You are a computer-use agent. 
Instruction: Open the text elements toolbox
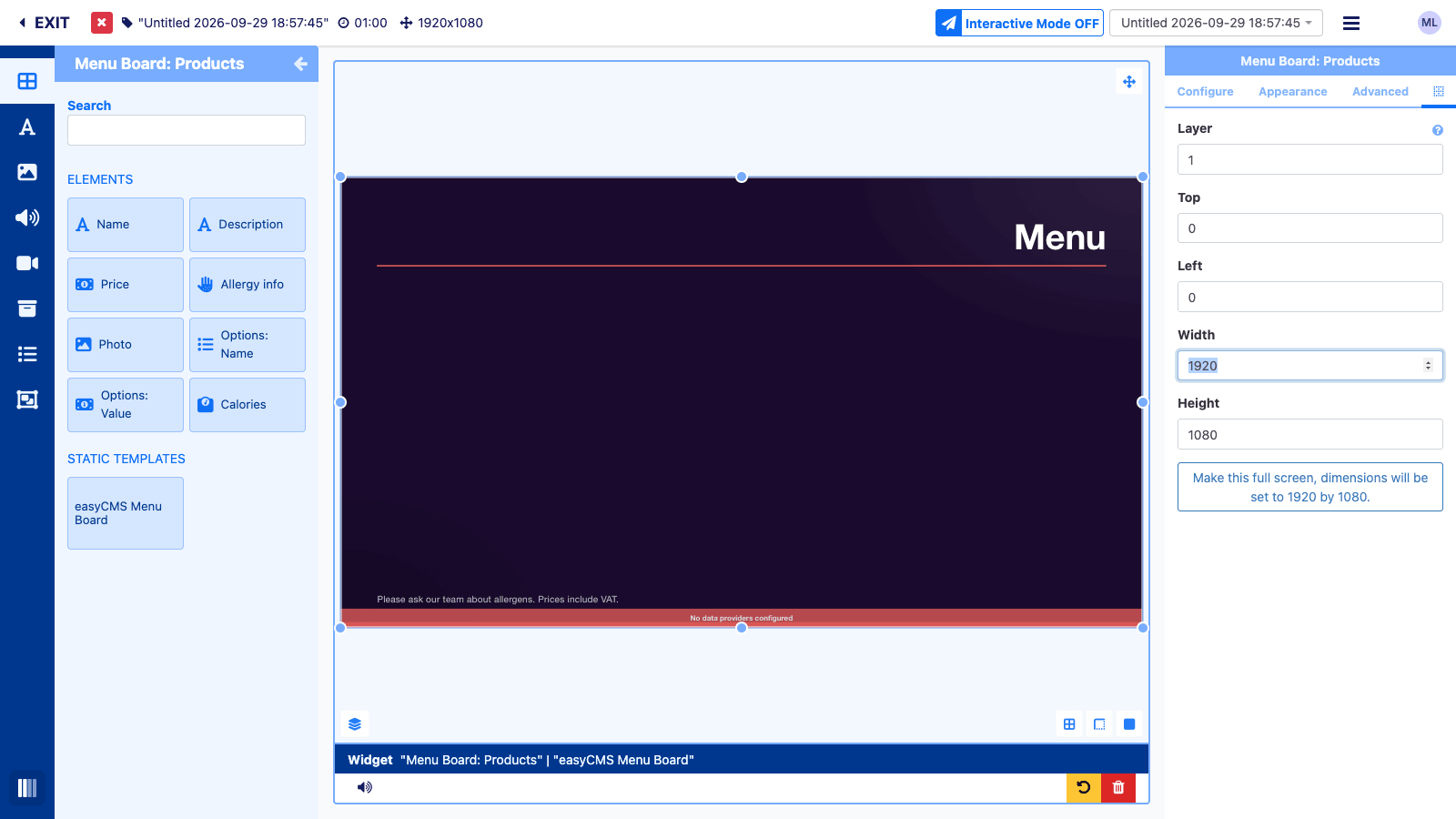point(27,126)
